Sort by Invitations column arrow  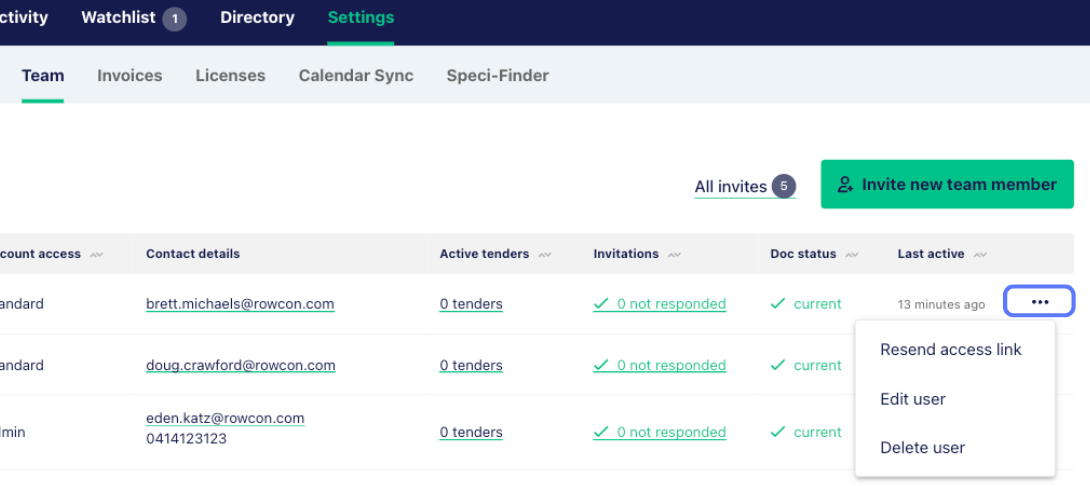pyautogui.click(x=675, y=255)
